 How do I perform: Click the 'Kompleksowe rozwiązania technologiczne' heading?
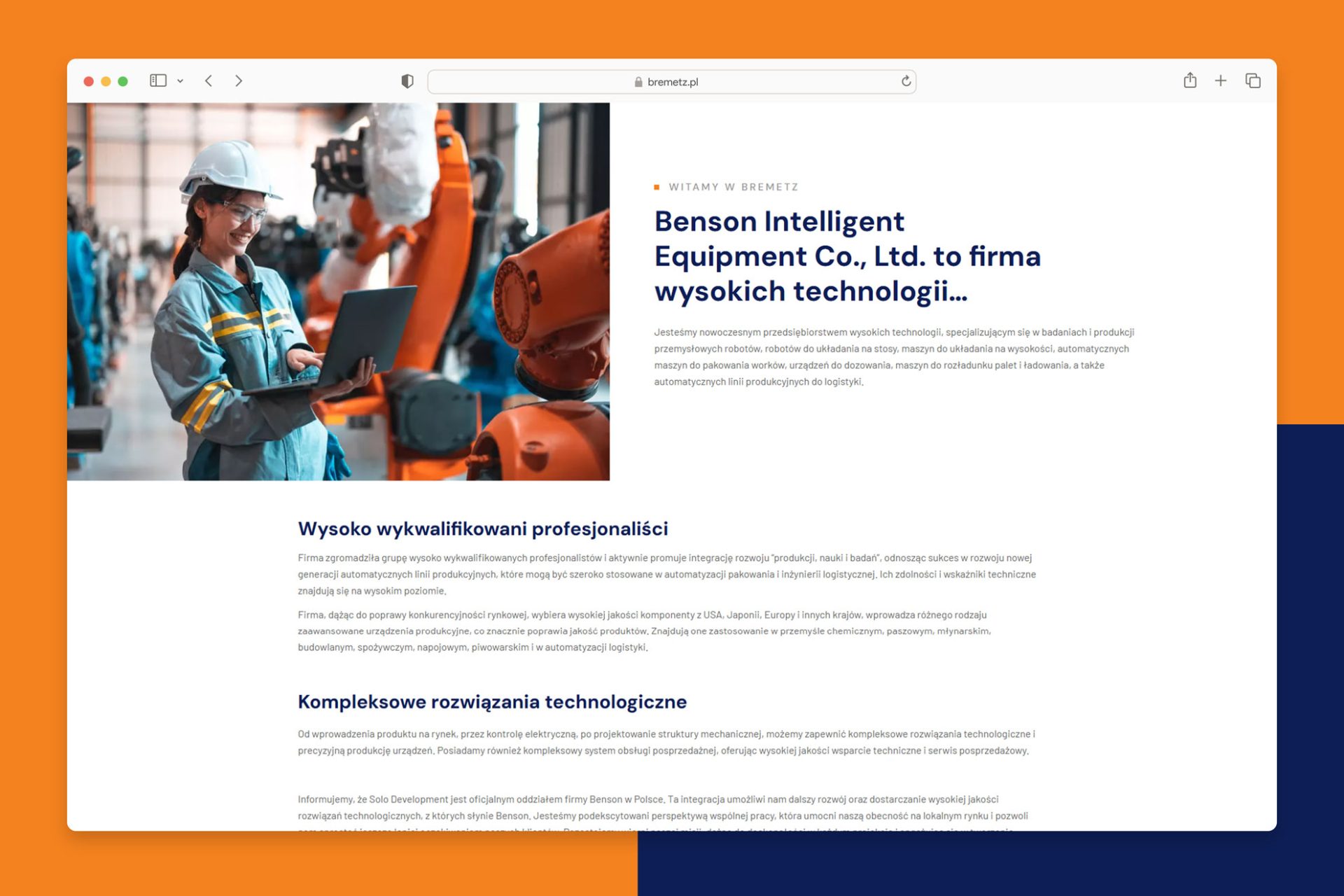tap(492, 701)
